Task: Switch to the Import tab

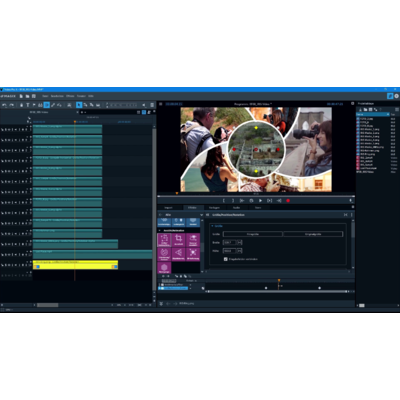Action: [x=169, y=208]
